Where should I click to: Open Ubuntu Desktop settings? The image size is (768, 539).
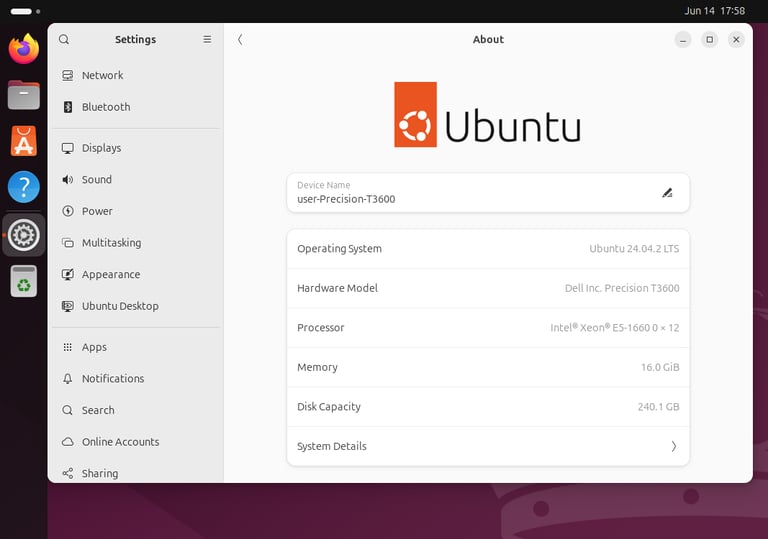point(136,306)
